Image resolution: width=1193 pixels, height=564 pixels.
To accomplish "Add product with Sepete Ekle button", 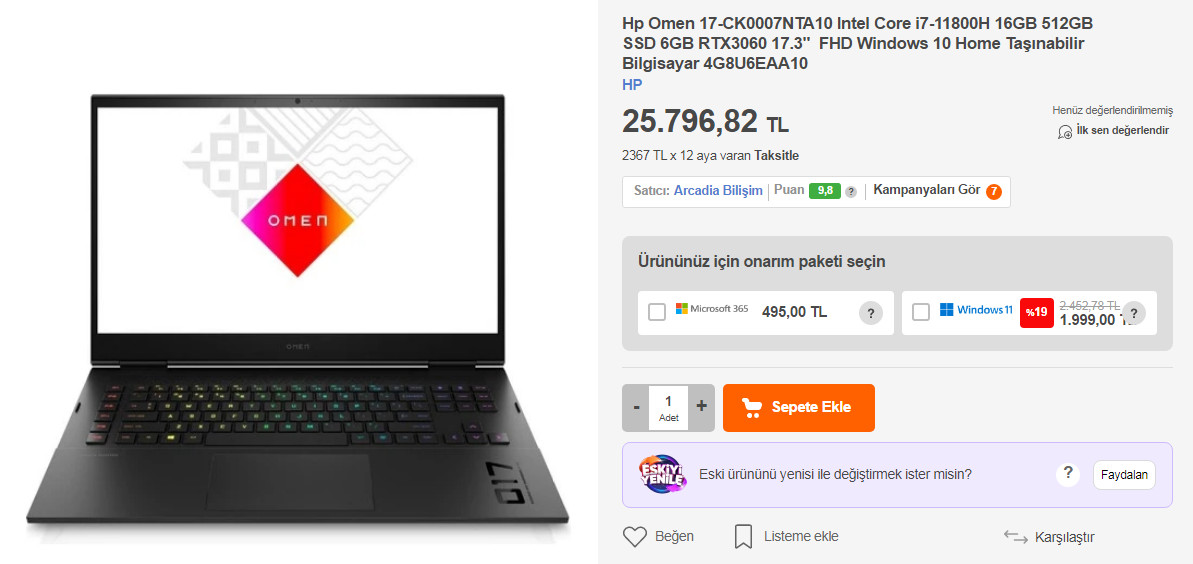I will coord(799,407).
